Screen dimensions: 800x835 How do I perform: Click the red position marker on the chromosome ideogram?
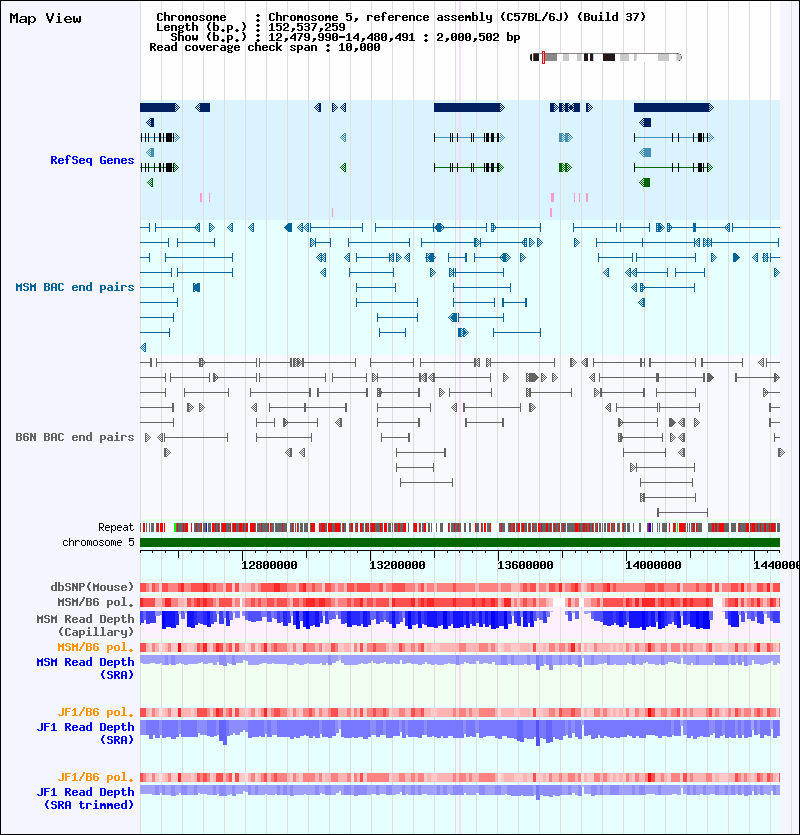tap(543, 58)
